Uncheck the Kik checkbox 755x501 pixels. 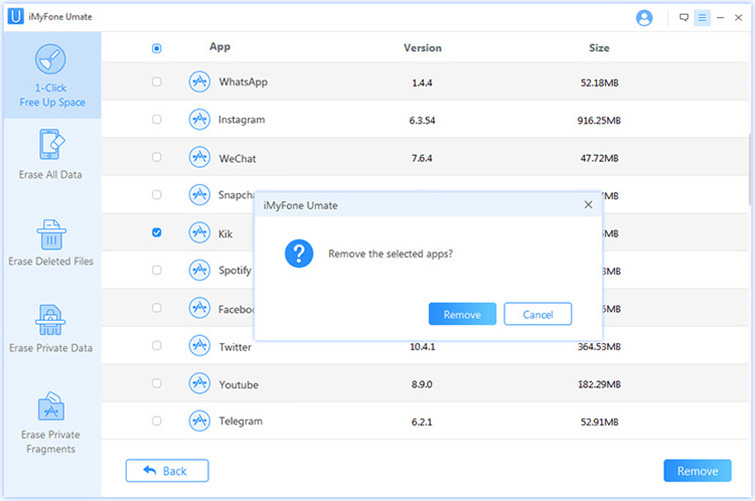tap(156, 233)
